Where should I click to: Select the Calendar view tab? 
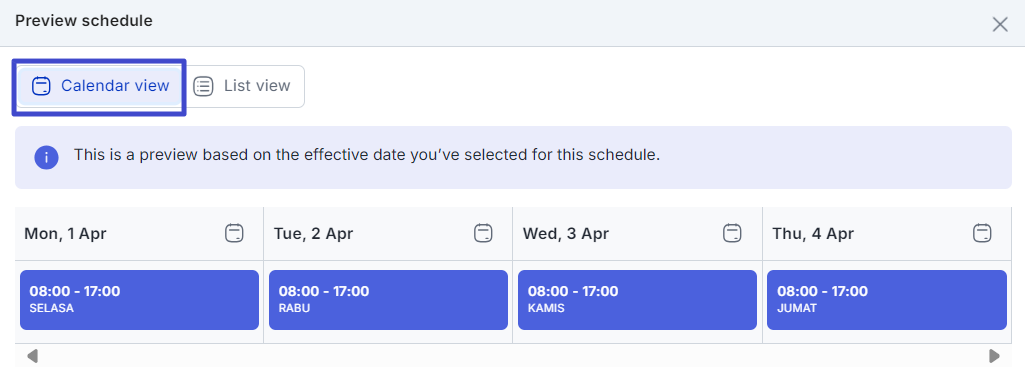coord(100,86)
